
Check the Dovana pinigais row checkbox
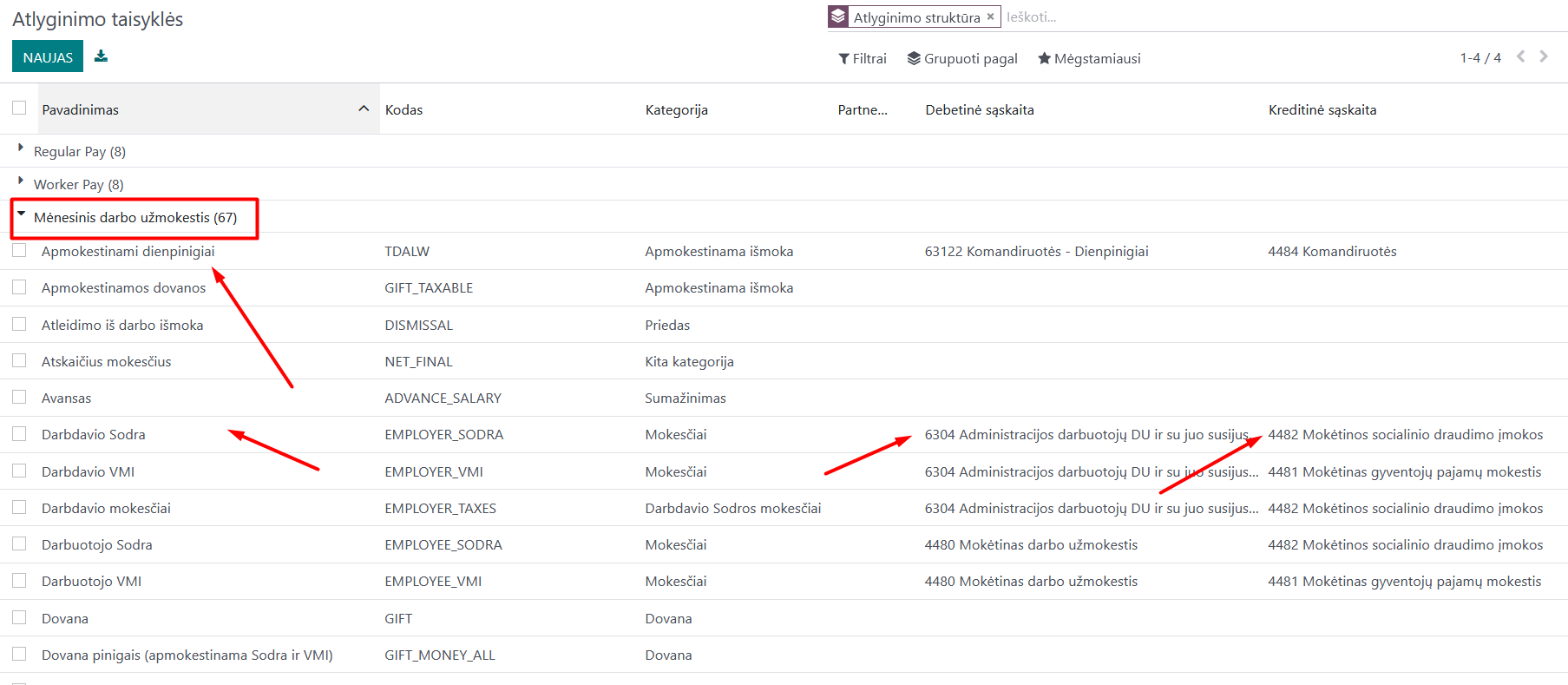[x=19, y=654]
